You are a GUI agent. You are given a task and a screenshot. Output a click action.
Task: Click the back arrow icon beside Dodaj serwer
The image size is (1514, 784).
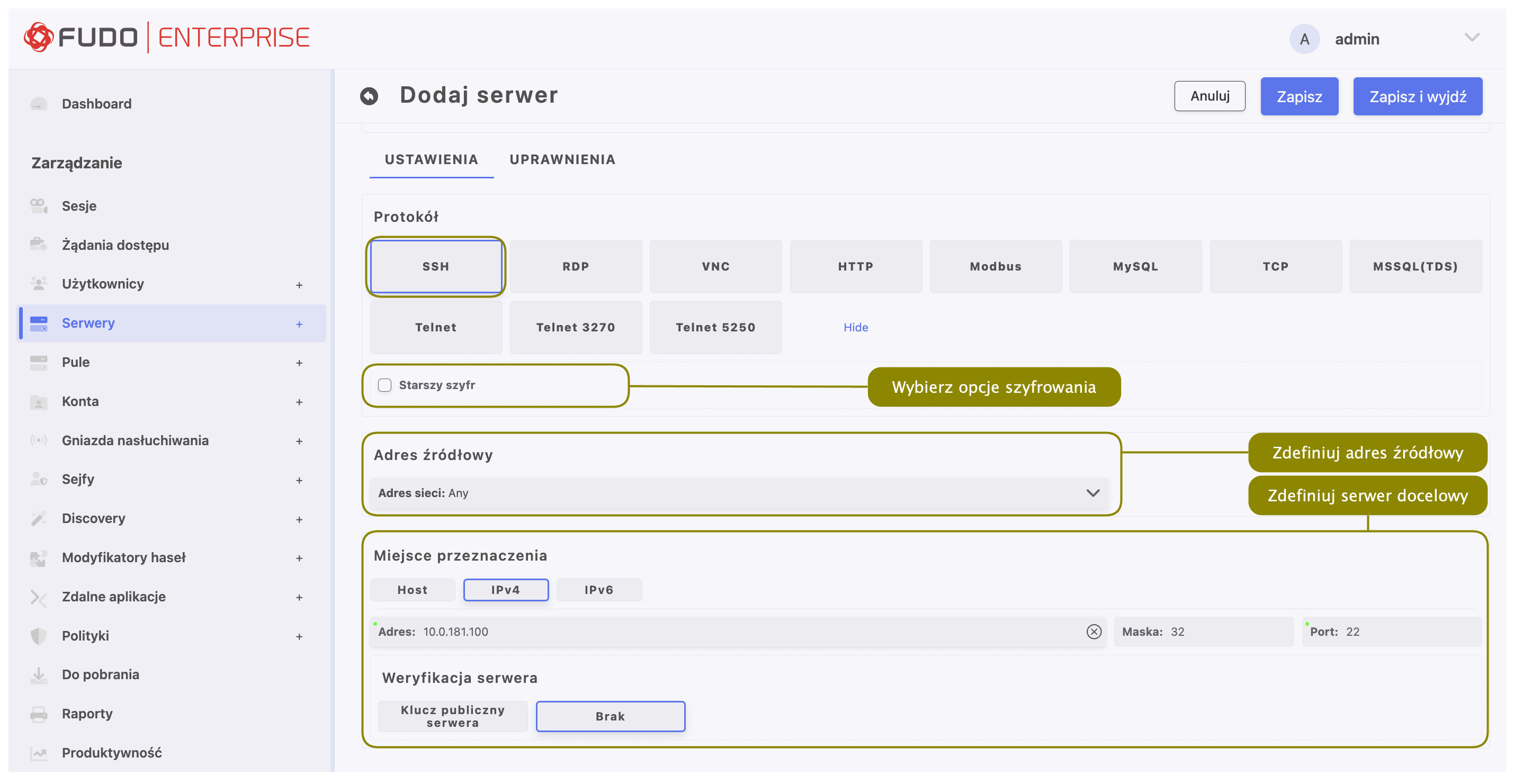[x=369, y=96]
